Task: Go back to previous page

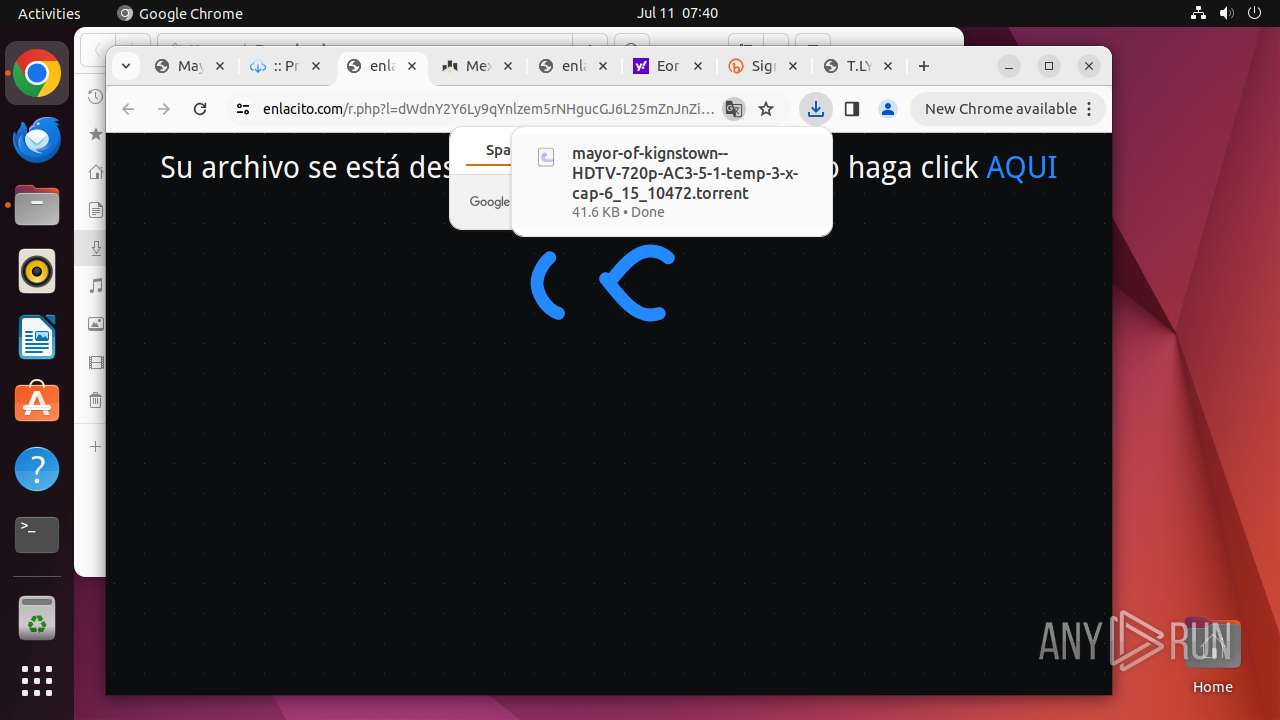Action: click(x=127, y=109)
